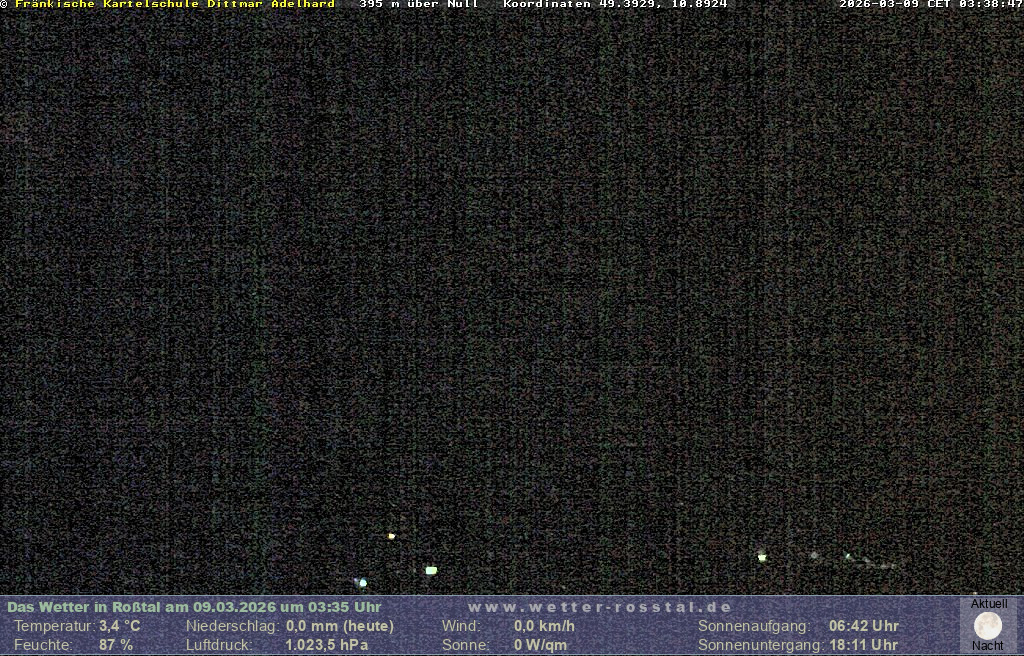Click the Sonne 0 W/qm reading
Screen dimensions: 1024x656
pyautogui.click(x=540, y=645)
